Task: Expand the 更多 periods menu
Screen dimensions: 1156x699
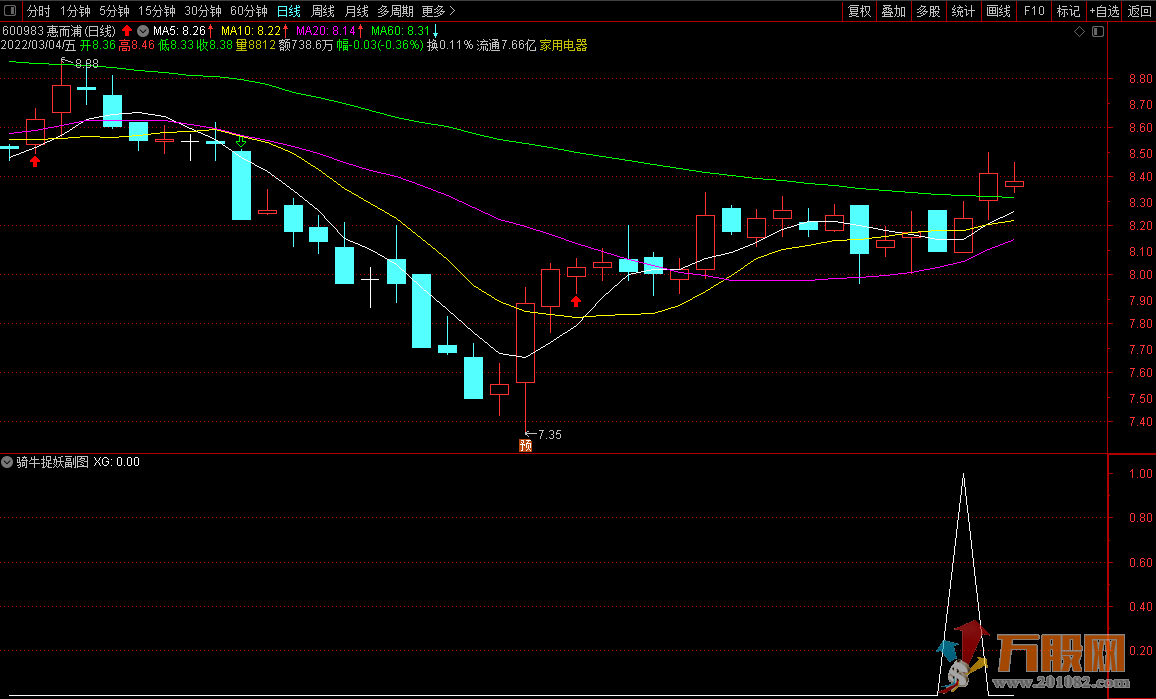Action: click(438, 11)
